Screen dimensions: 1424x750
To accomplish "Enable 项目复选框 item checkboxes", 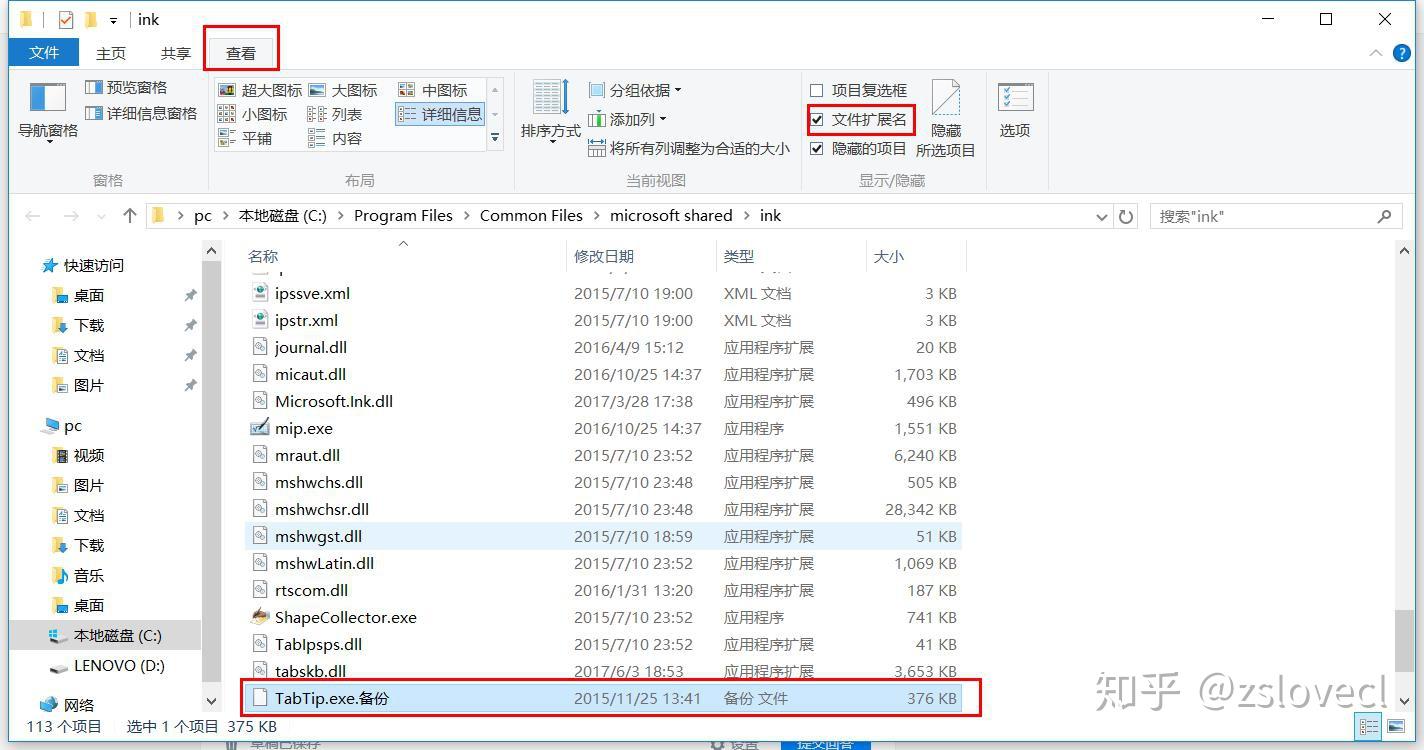I will click(817, 89).
